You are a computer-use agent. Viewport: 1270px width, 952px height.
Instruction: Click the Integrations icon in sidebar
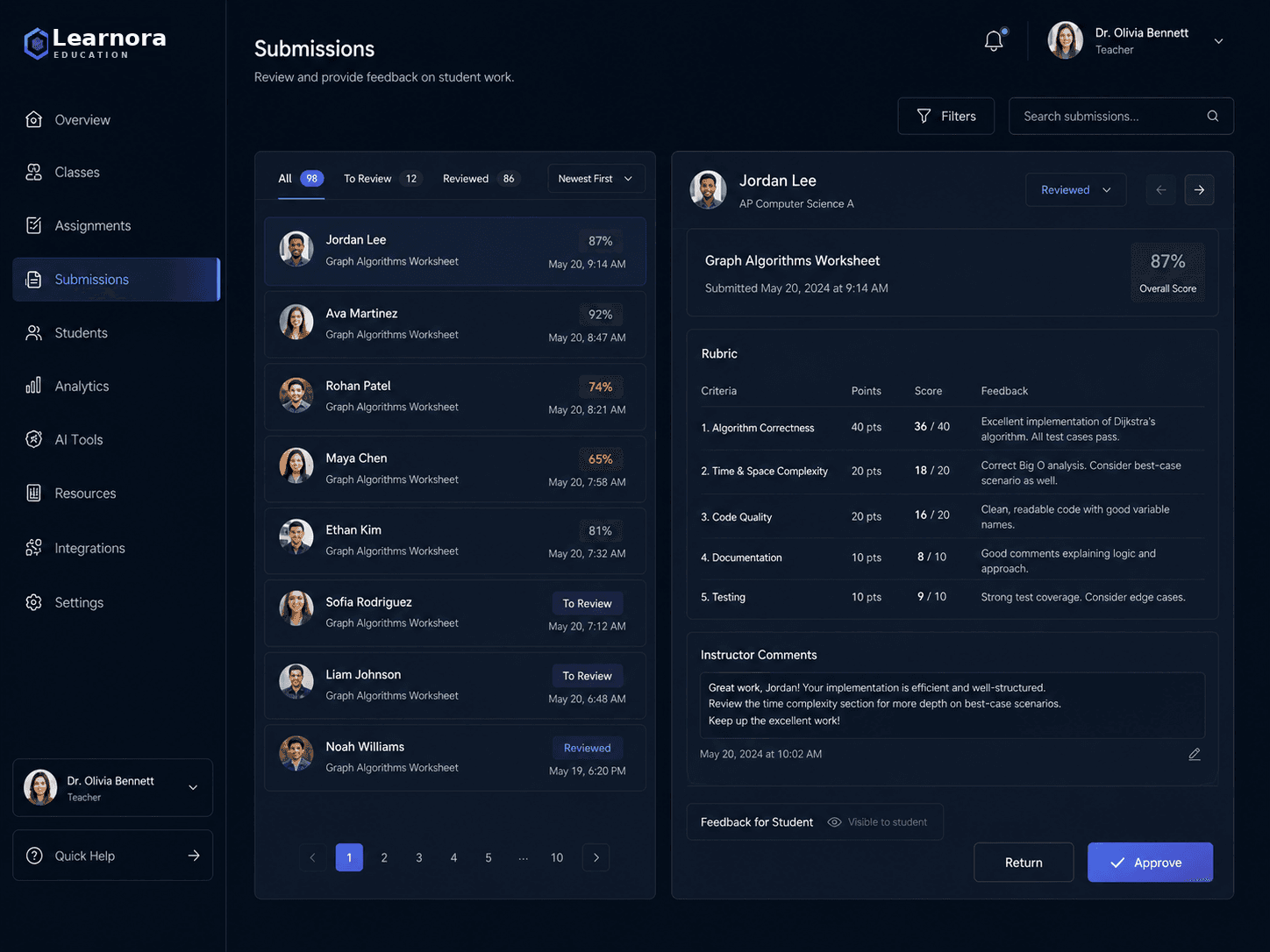point(34,548)
